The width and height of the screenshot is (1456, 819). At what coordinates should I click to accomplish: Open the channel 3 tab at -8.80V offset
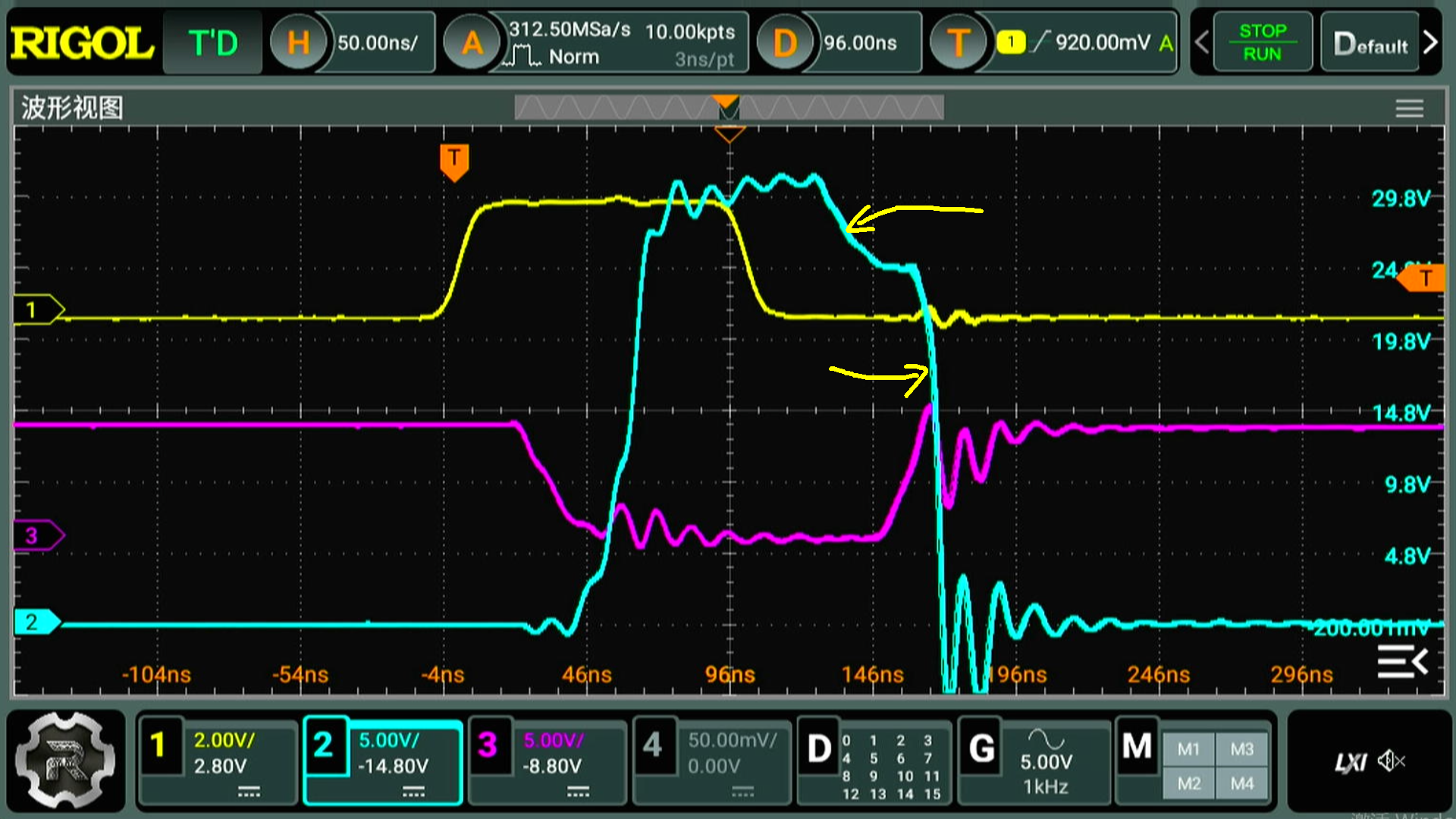548,760
